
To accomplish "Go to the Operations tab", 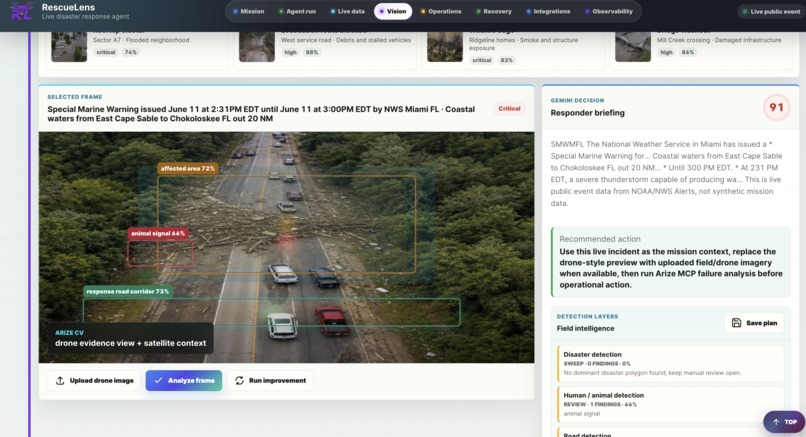I will click(441, 11).
